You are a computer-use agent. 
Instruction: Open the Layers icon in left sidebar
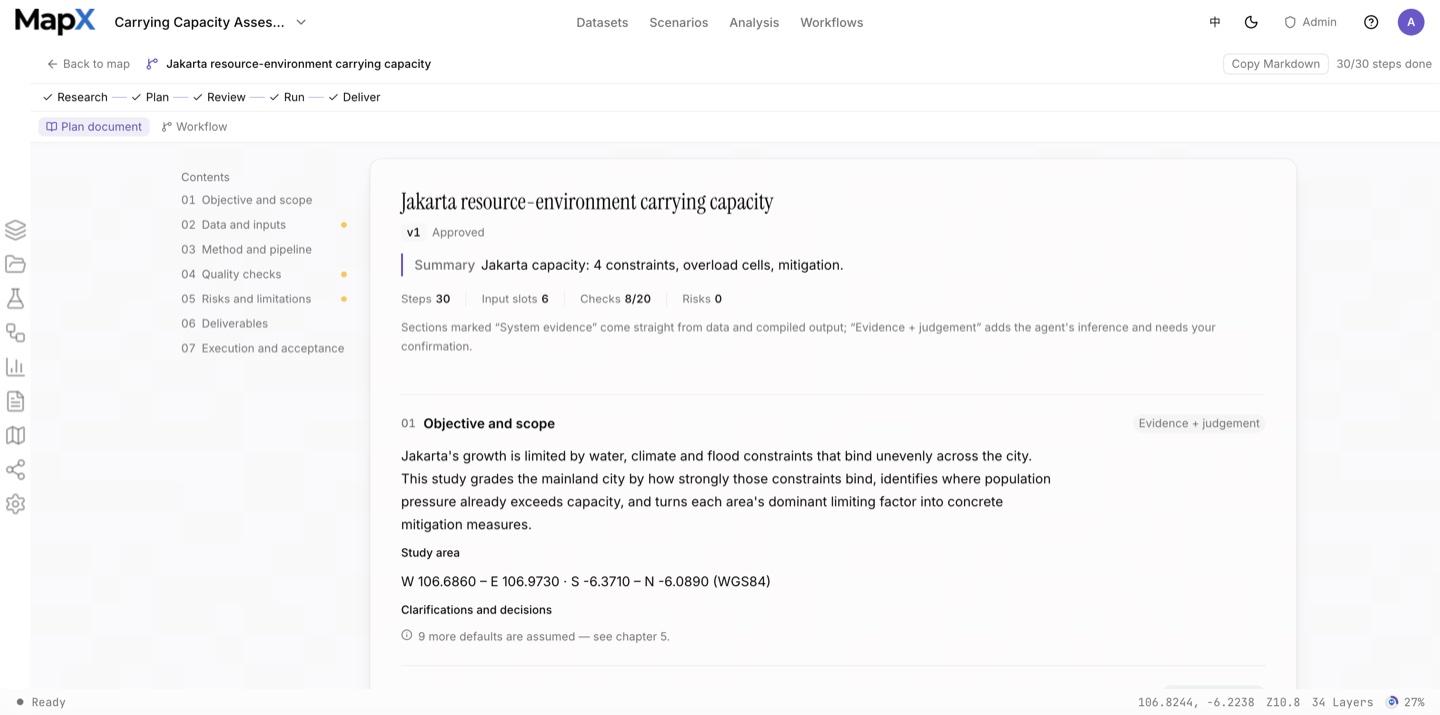coord(15,230)
